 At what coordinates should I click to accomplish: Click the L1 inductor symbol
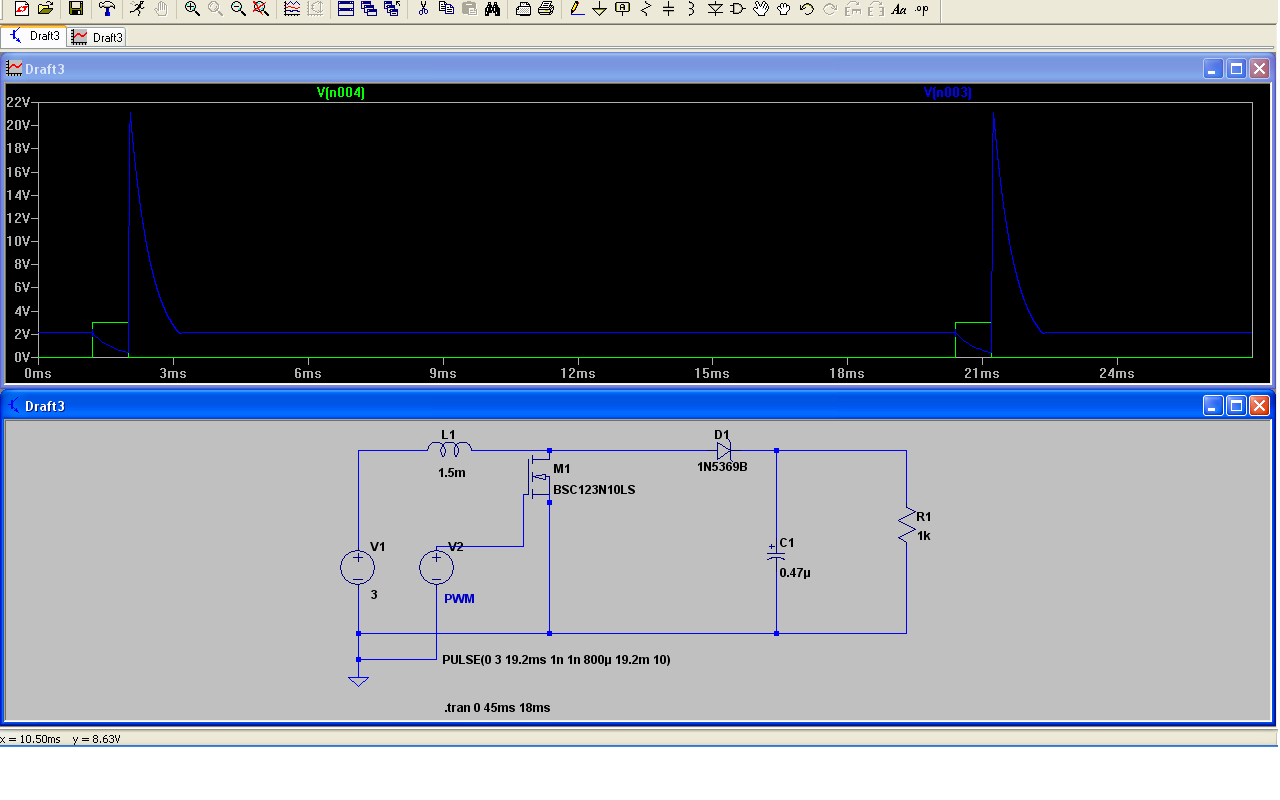pos(448,448)
